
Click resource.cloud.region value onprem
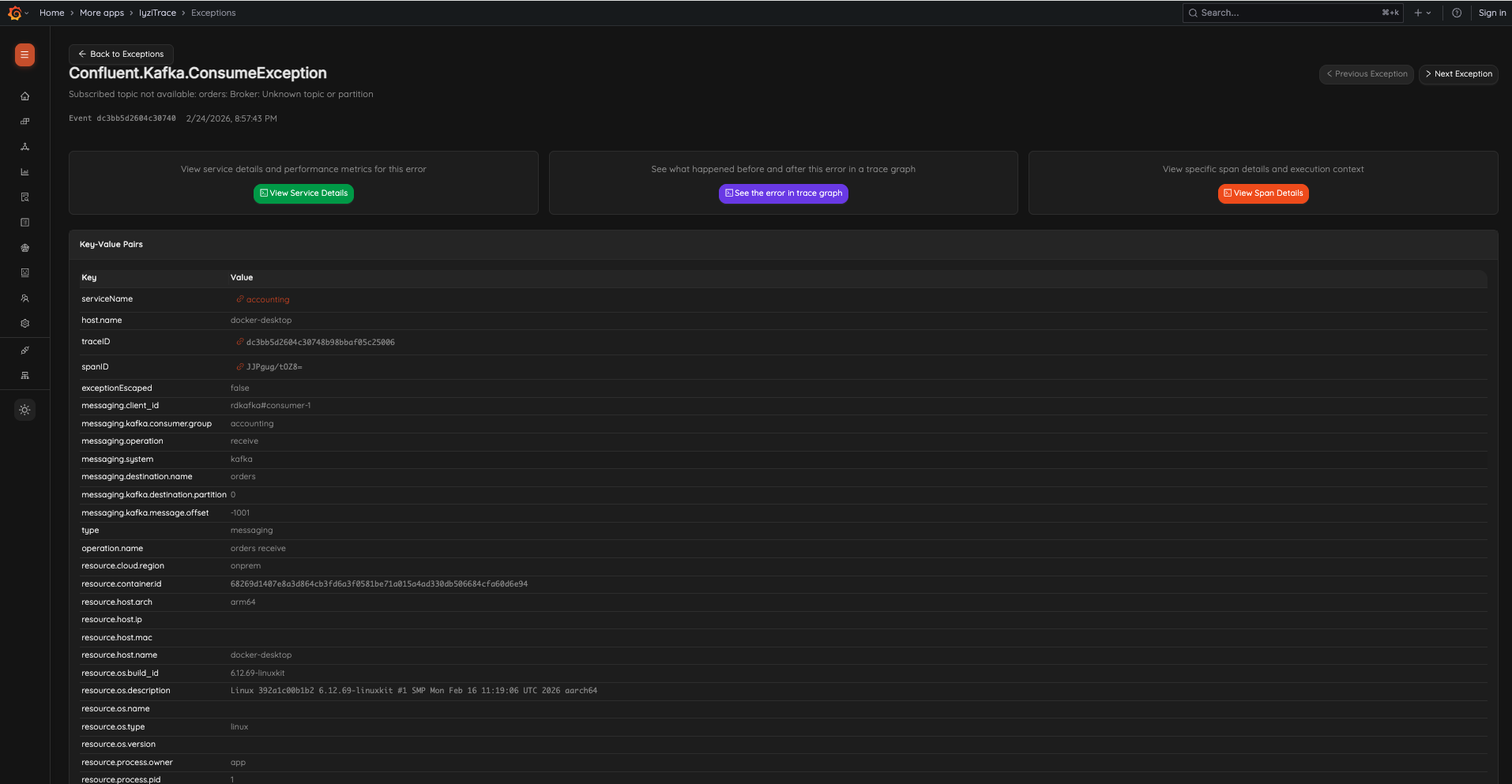pyautogui.click(x=246, y=566)
